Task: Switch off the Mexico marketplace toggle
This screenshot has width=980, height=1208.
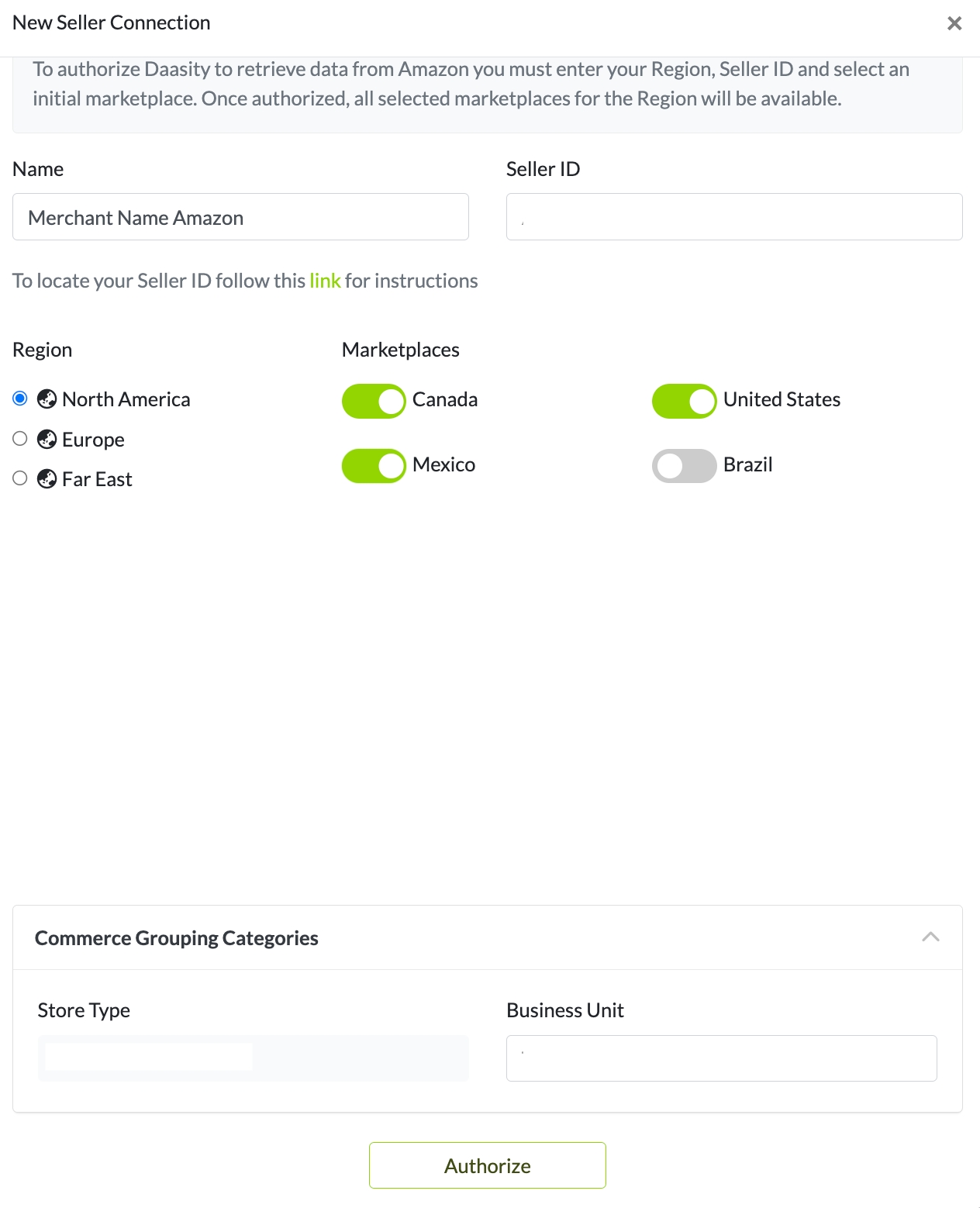Action: point(374,466)
